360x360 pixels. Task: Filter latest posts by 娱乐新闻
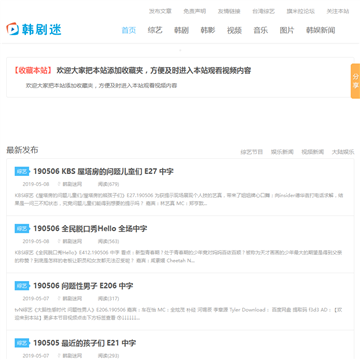tap(282, 152)
